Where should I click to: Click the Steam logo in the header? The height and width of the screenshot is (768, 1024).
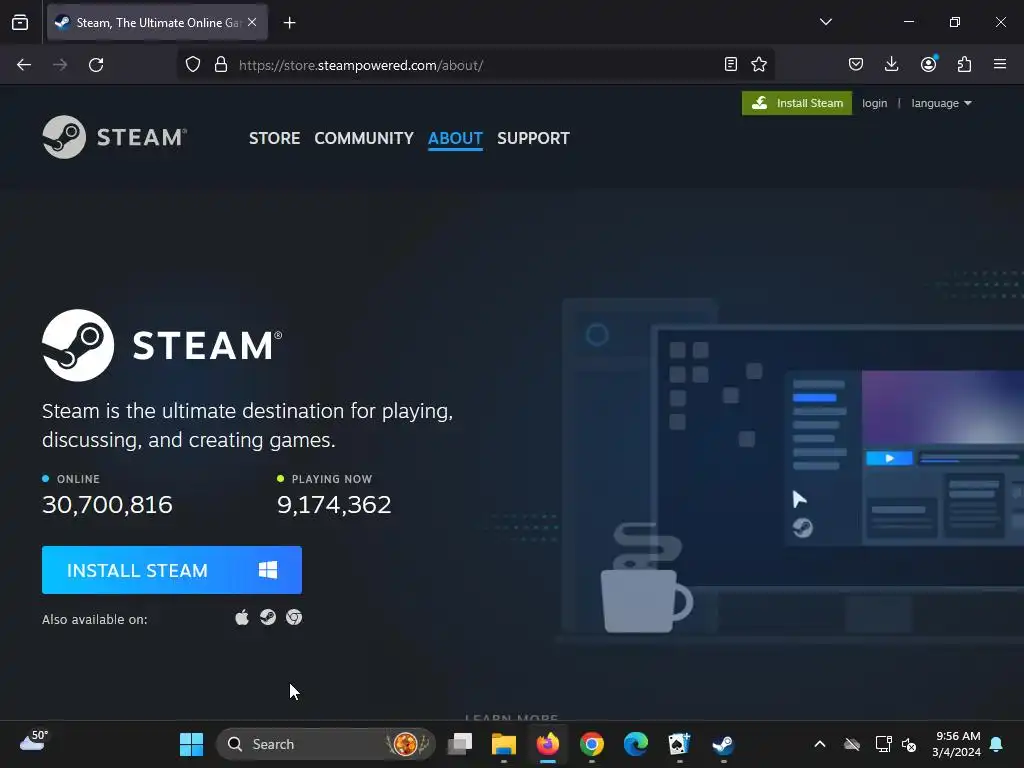click(115, 137)
